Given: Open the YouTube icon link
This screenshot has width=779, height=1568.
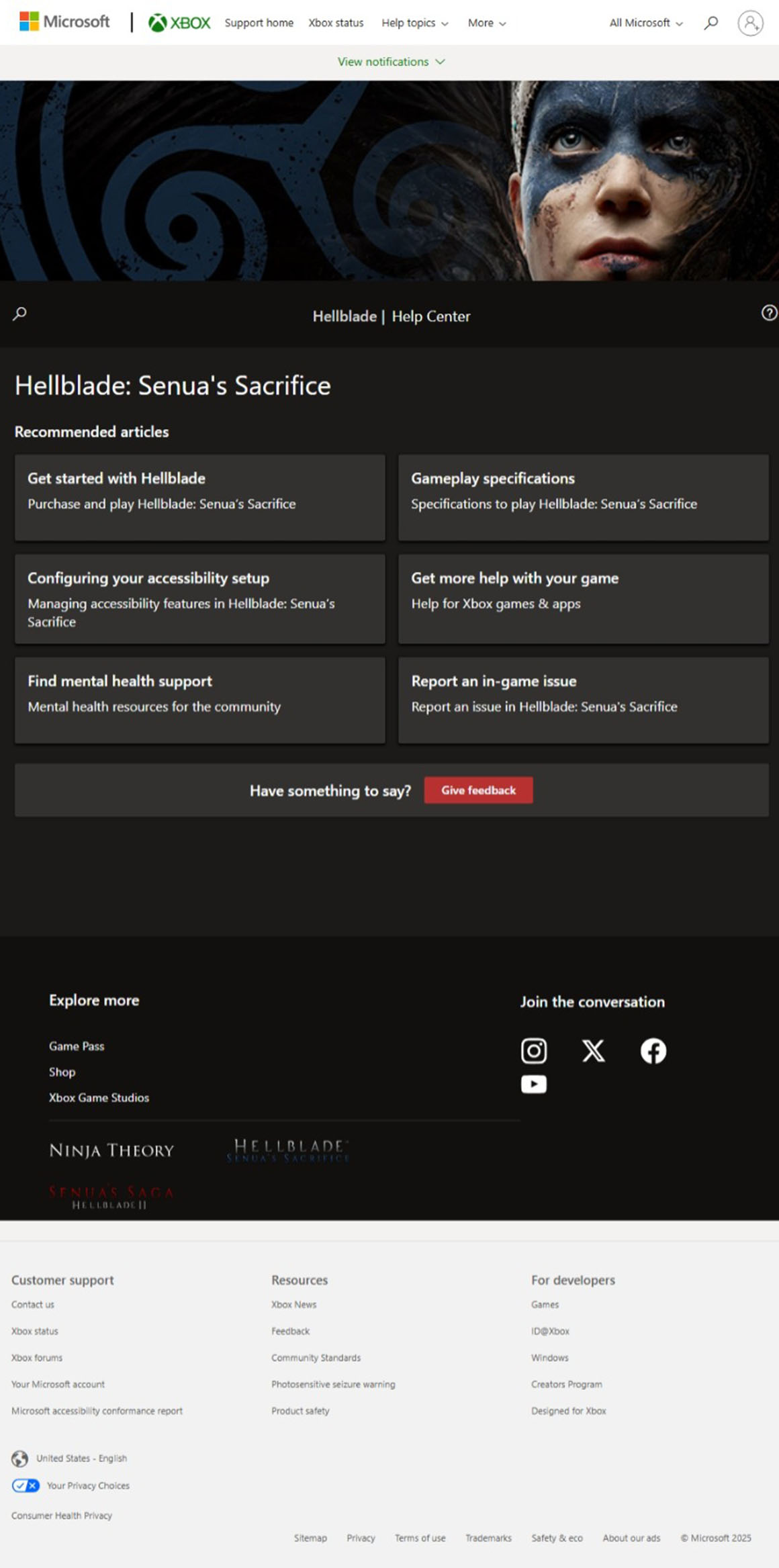Looking at the screenshot, I should 534,1084.
